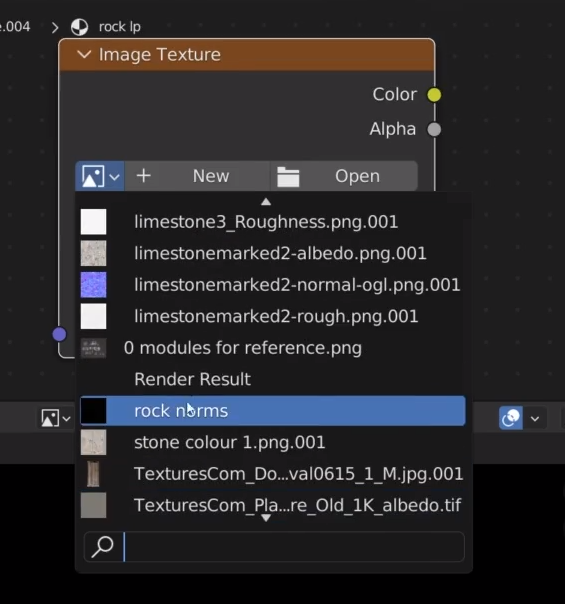Click the viewport shading material preview icon
Image resolution: width=565 pixels, height=604 pixels.
tap(511, 418)
